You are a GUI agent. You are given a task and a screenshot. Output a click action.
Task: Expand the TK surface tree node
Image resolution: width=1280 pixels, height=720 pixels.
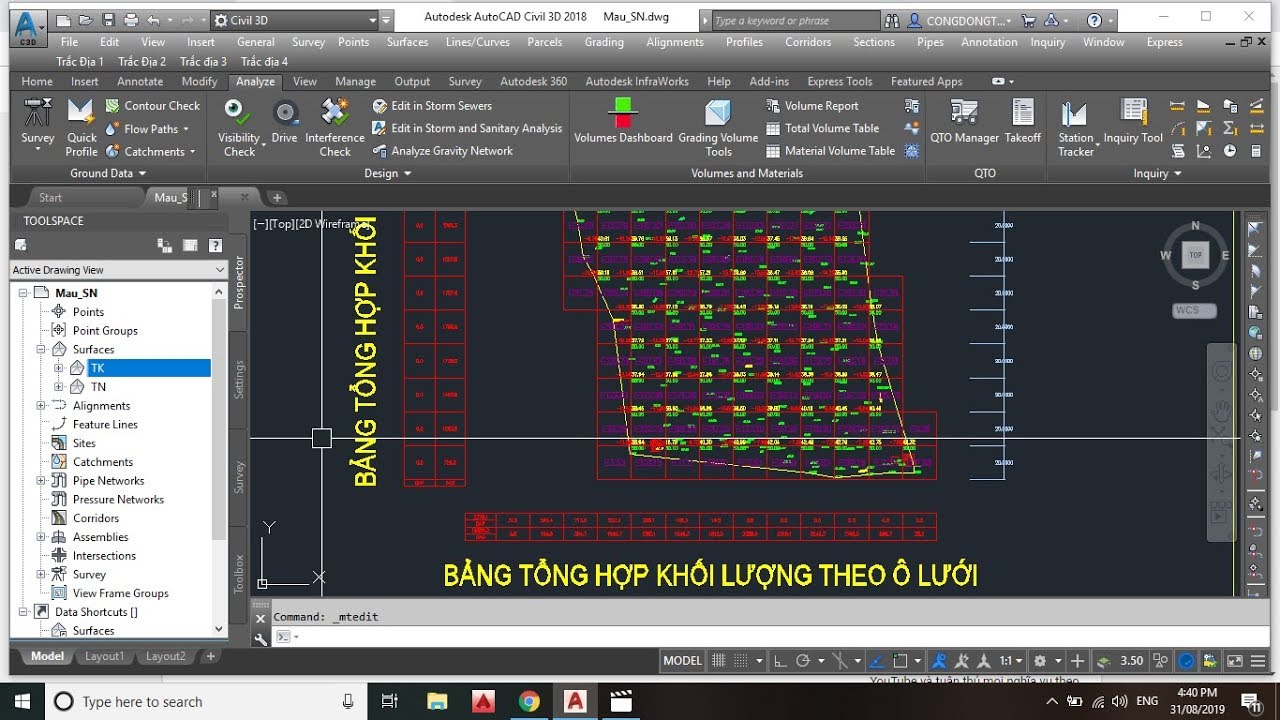58,368
